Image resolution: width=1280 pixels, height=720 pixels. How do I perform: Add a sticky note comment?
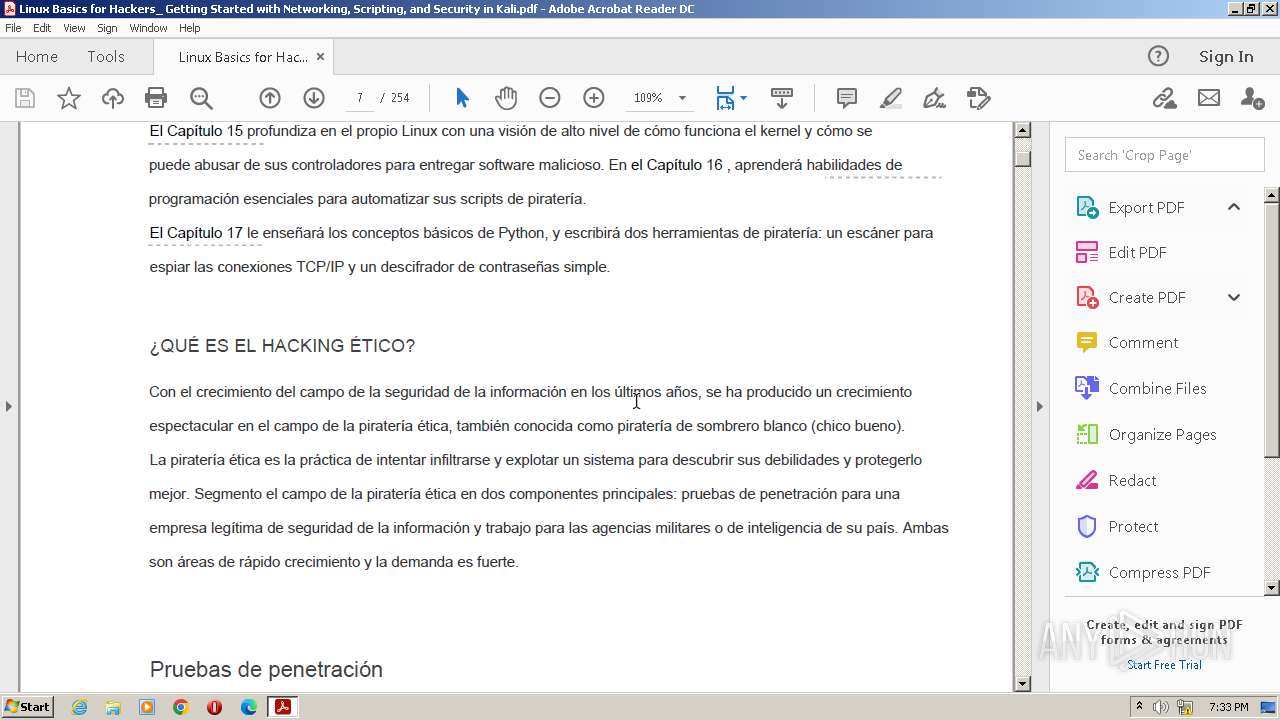(x=847, y=98)
